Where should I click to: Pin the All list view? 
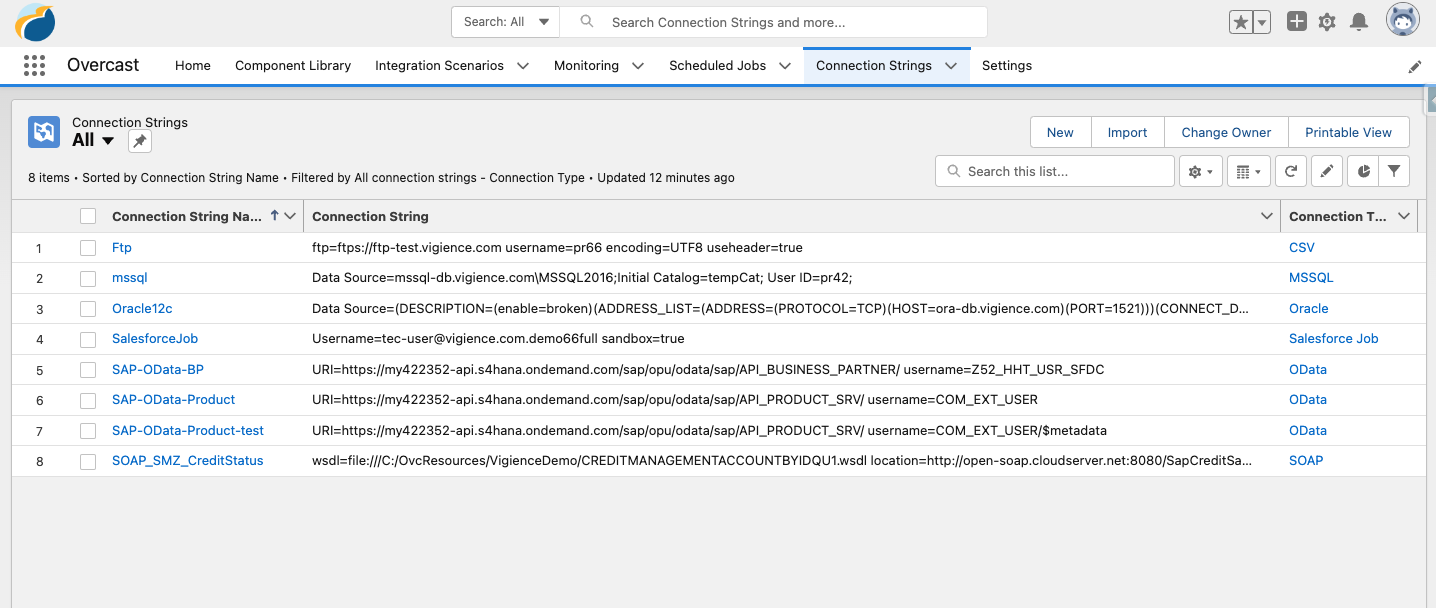click(x=140, y=141)
